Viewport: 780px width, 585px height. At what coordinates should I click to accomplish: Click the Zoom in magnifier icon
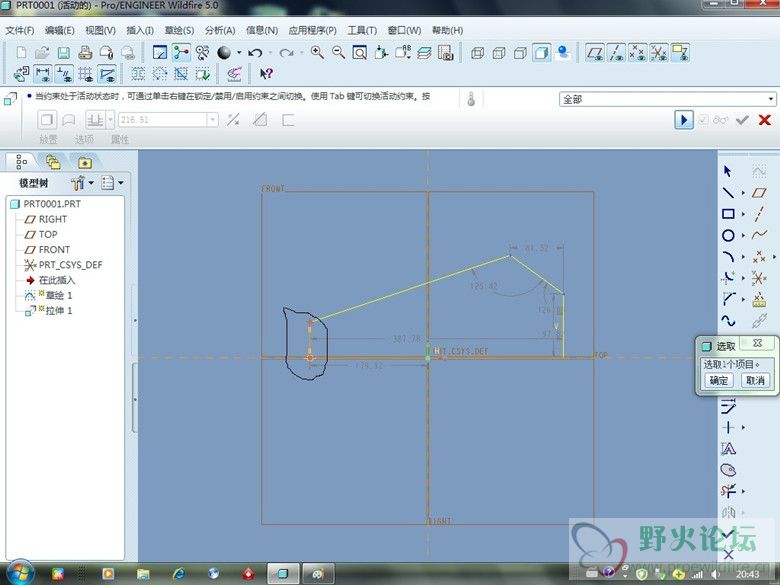pos(317,53)
